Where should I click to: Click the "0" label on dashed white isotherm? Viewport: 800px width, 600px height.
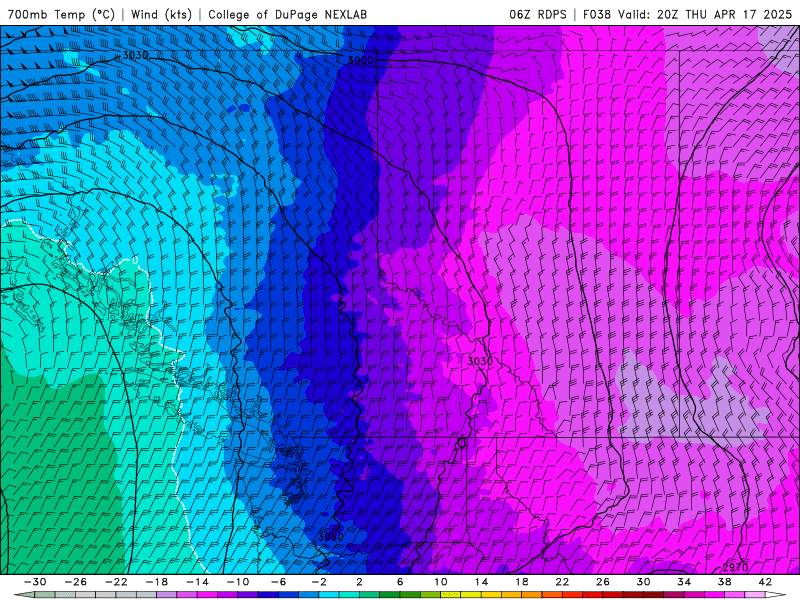point(135,260)
